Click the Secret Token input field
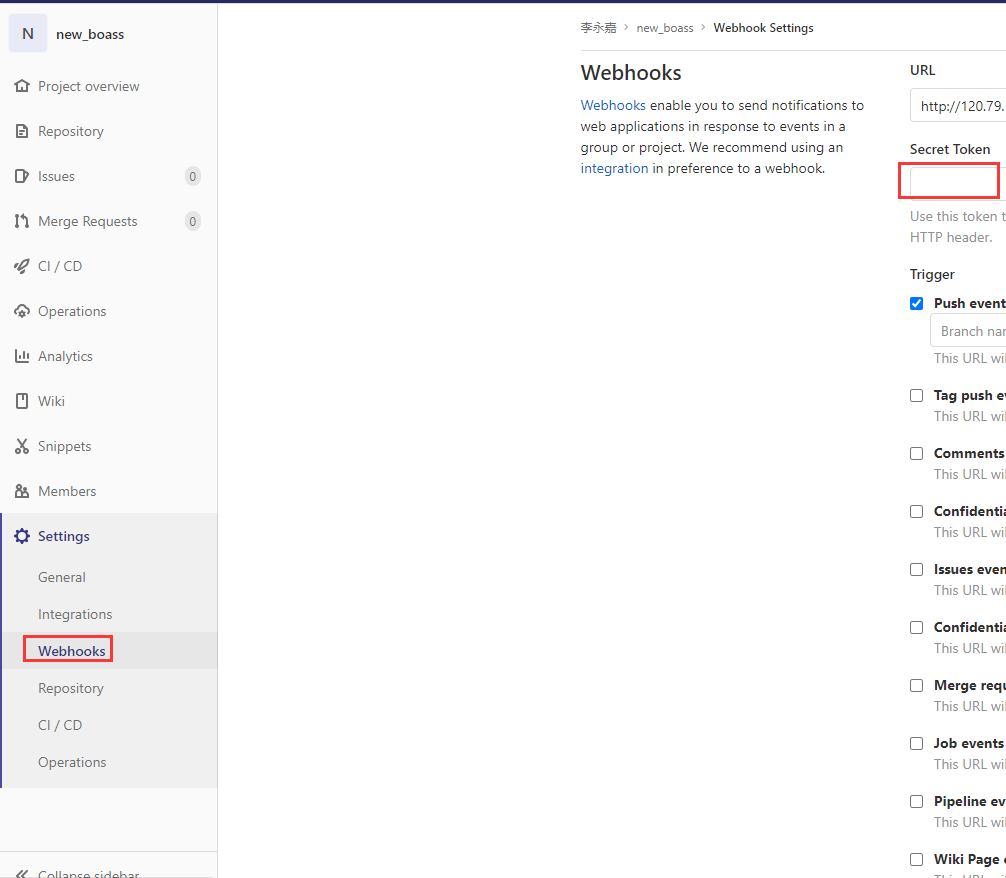This screenshot has height=878, width=1006. tap(958, 184)
